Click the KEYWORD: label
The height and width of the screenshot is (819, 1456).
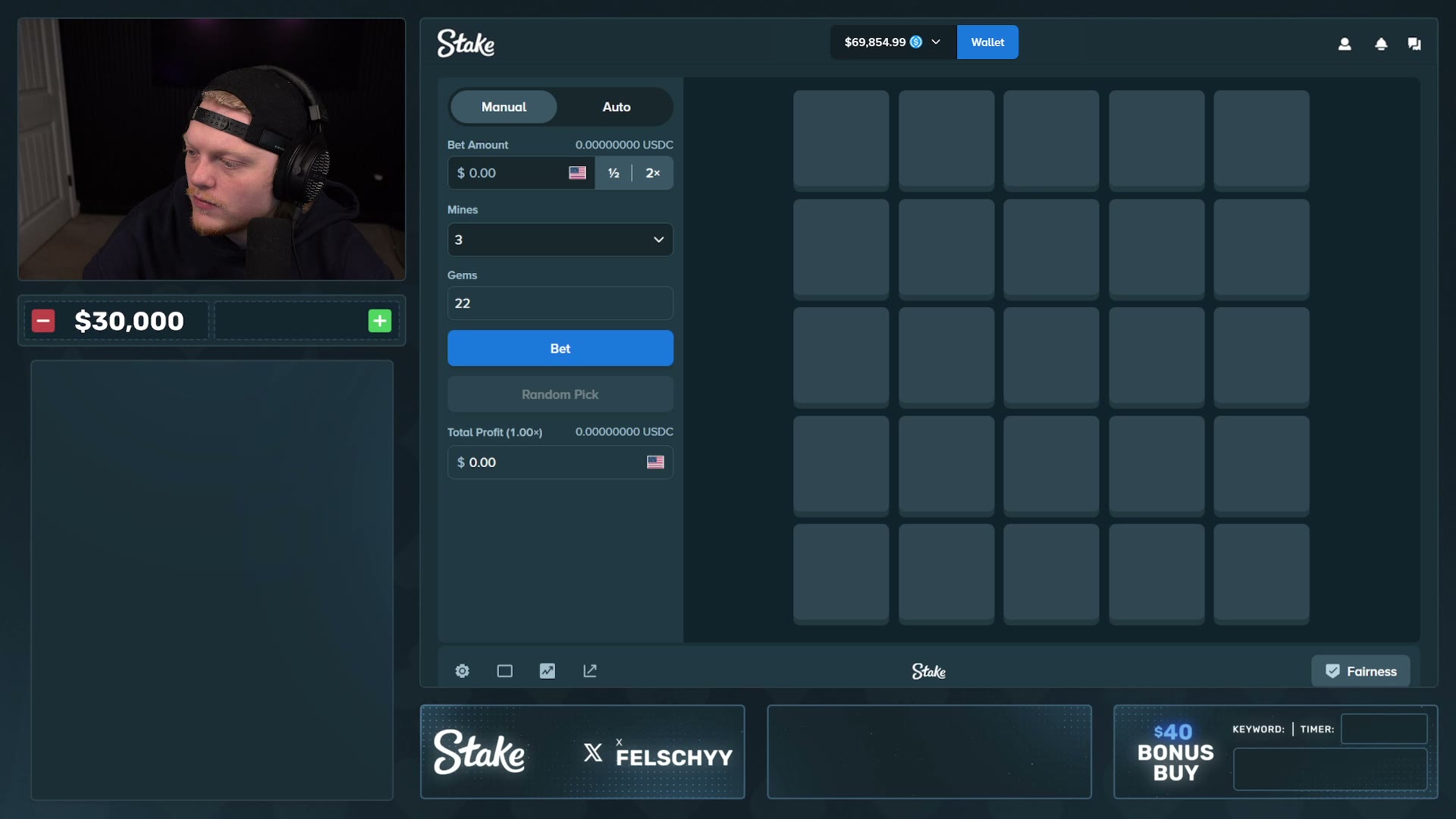point(1259,730)
